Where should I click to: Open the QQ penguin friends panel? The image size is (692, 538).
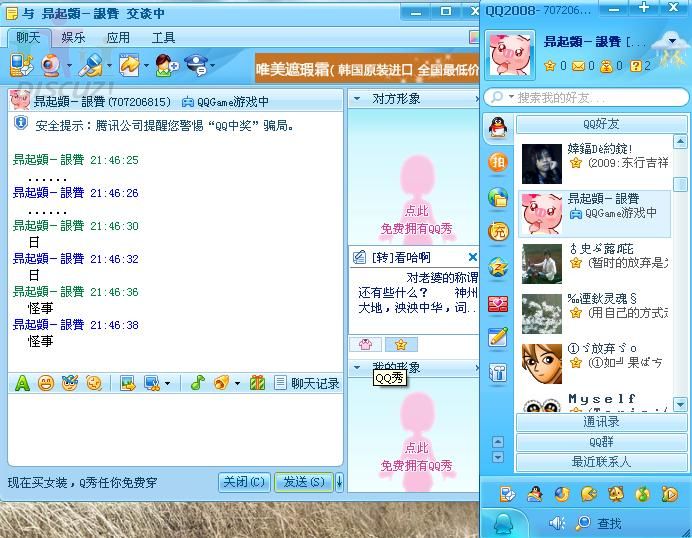tap(498, 128)
